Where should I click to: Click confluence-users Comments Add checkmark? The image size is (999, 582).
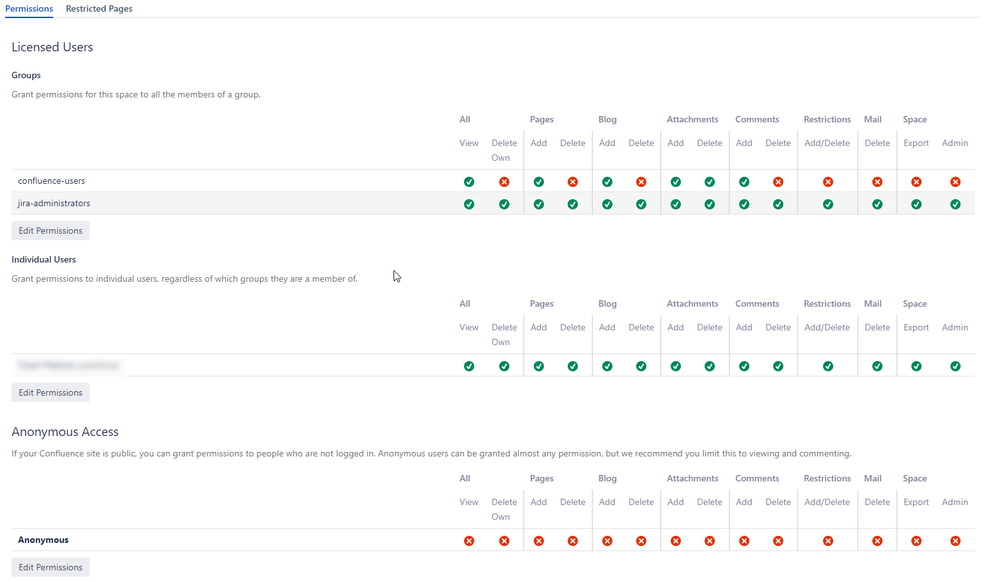(744, 182)
